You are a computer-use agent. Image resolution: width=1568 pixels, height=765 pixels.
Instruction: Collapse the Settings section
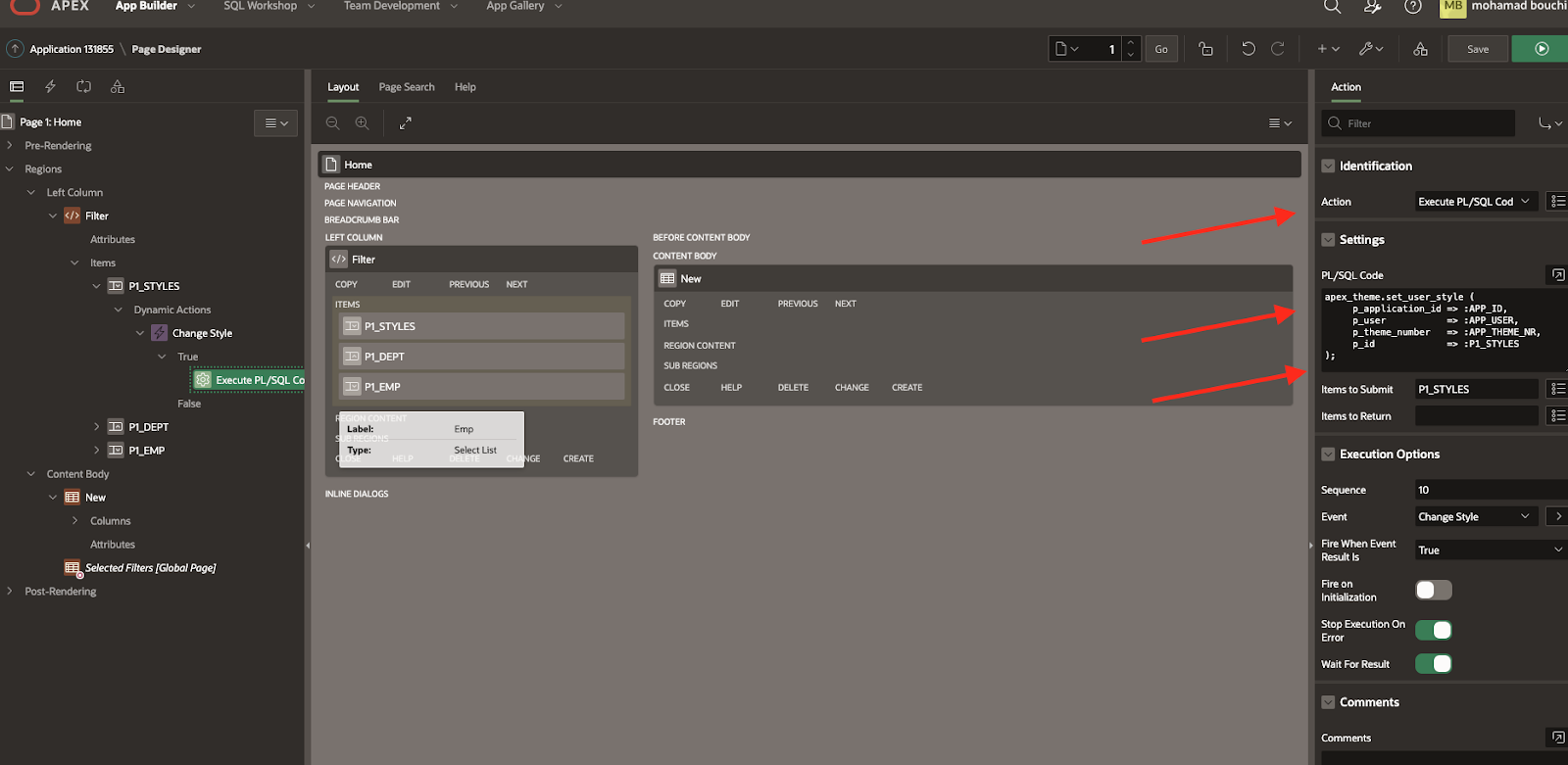1328,240
